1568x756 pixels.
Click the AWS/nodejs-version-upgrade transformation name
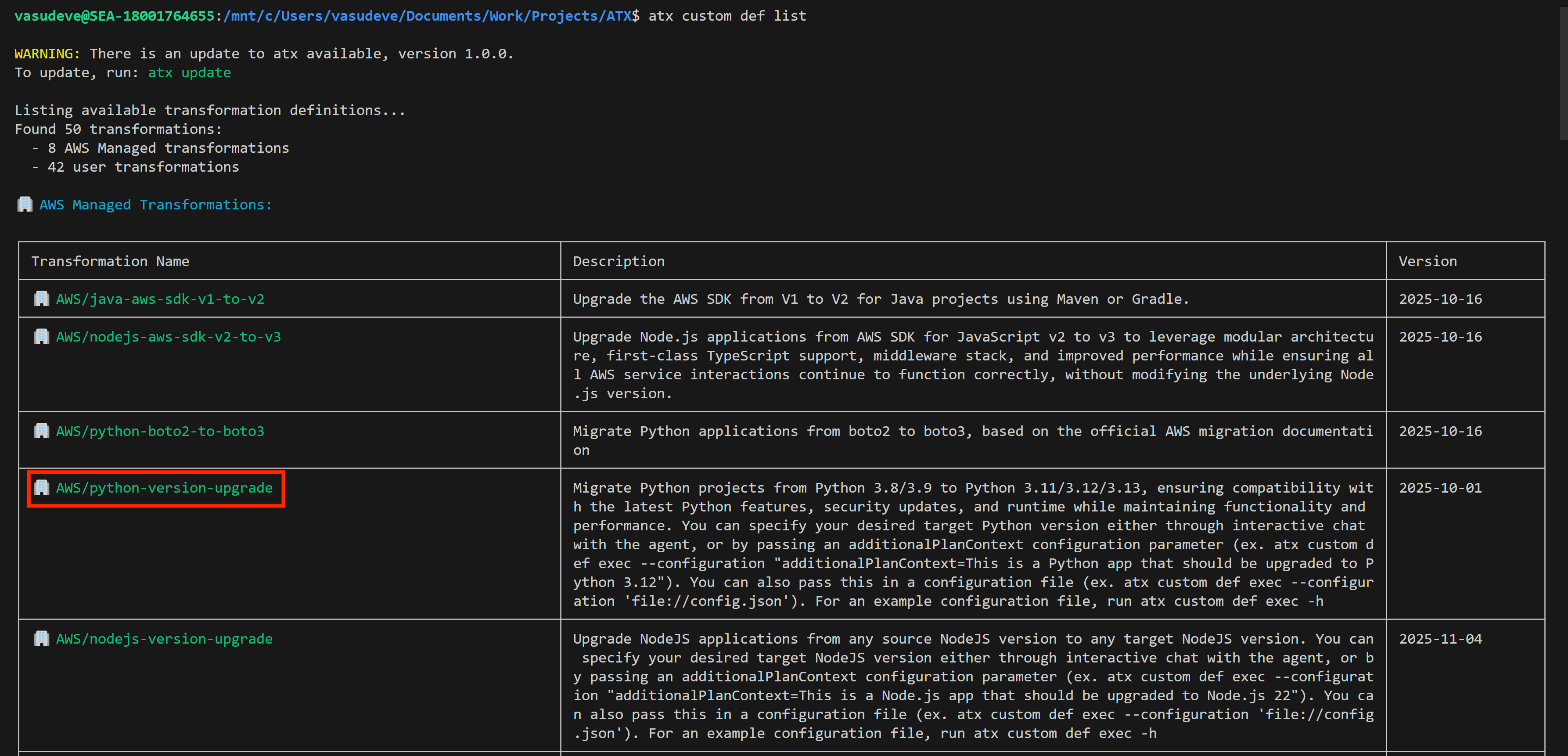[x=164, y=638]
